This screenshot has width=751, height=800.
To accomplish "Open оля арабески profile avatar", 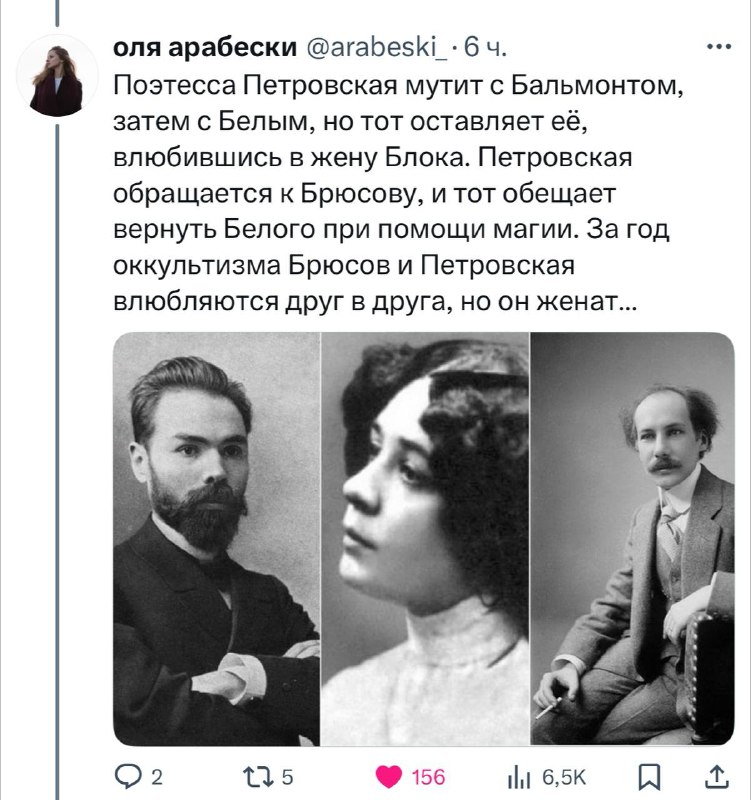I will pos(57,75).
